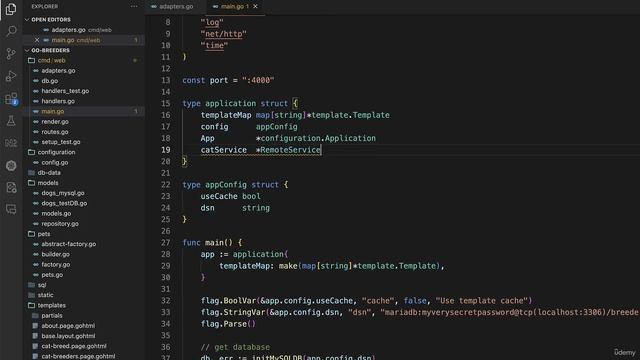Expand the sql folder
640x360 pixels.
coord(42,285)
